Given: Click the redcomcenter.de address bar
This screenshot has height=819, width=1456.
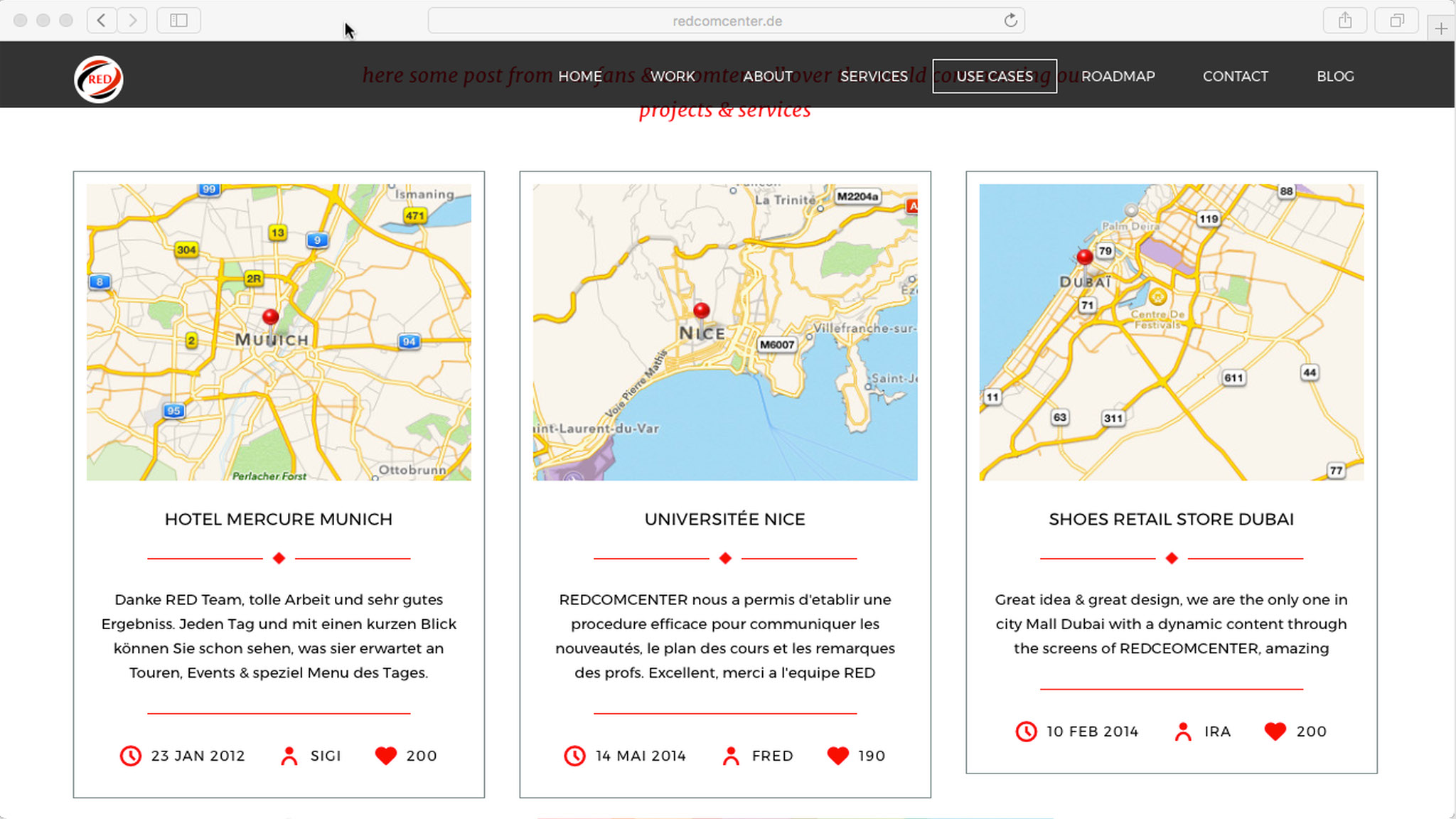Looking at the screenshot, I should (726, 21).
